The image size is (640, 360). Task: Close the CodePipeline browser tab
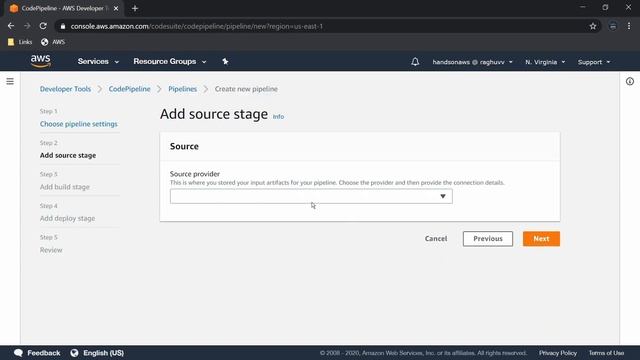coord(116,8)
